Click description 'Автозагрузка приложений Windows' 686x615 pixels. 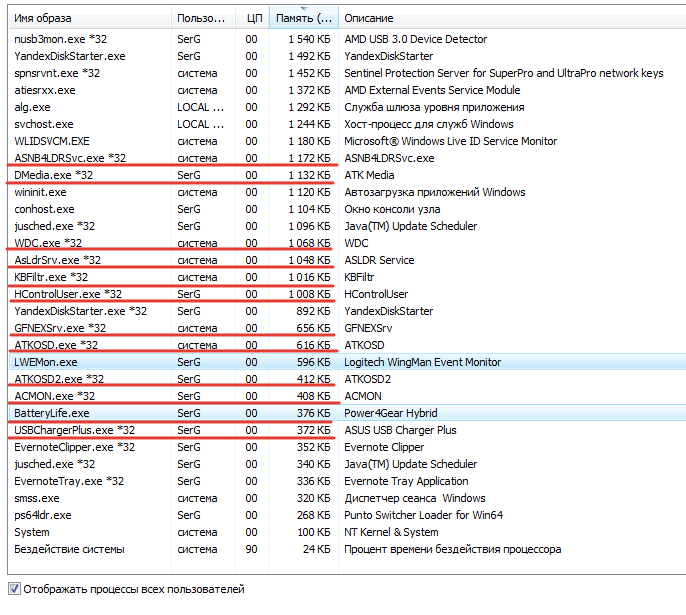[435, 192]
